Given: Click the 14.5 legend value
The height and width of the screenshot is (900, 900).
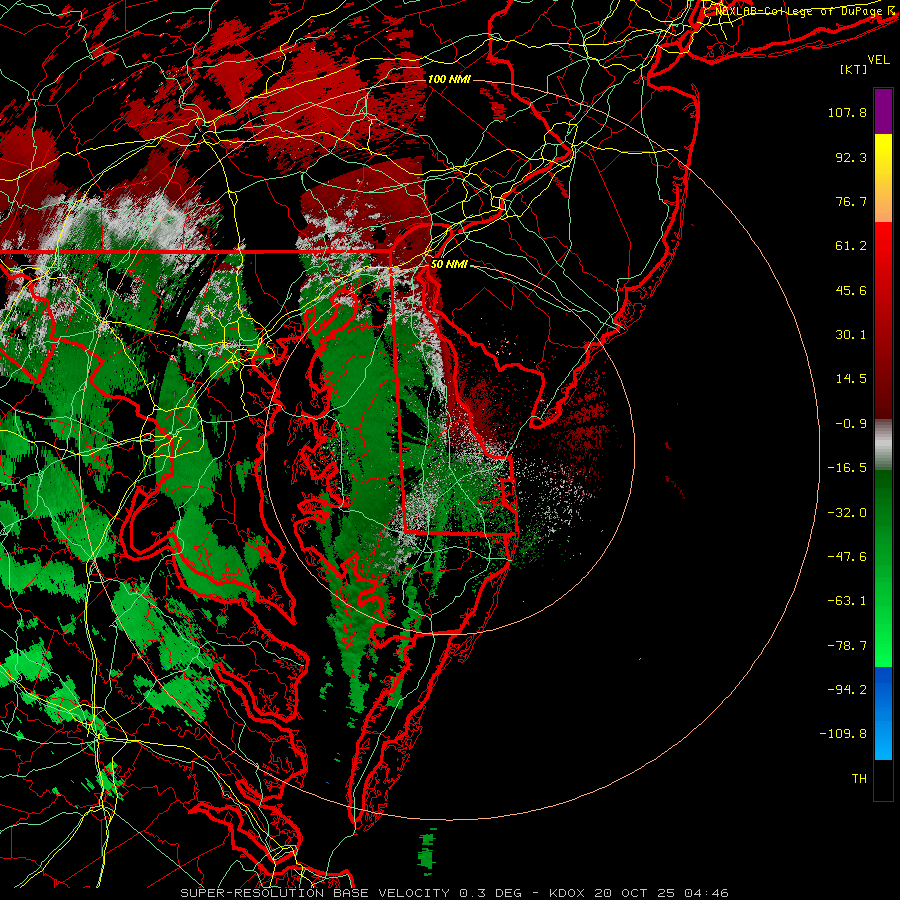Looking at the screenshot, I should tap(851, 379).
